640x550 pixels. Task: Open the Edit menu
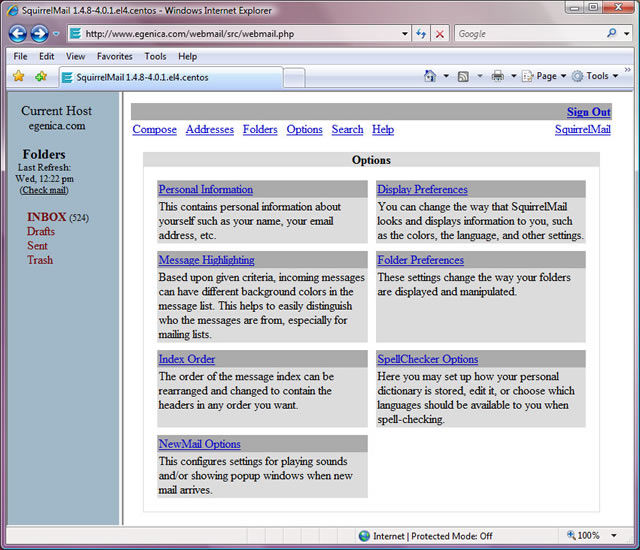point(47,56)
